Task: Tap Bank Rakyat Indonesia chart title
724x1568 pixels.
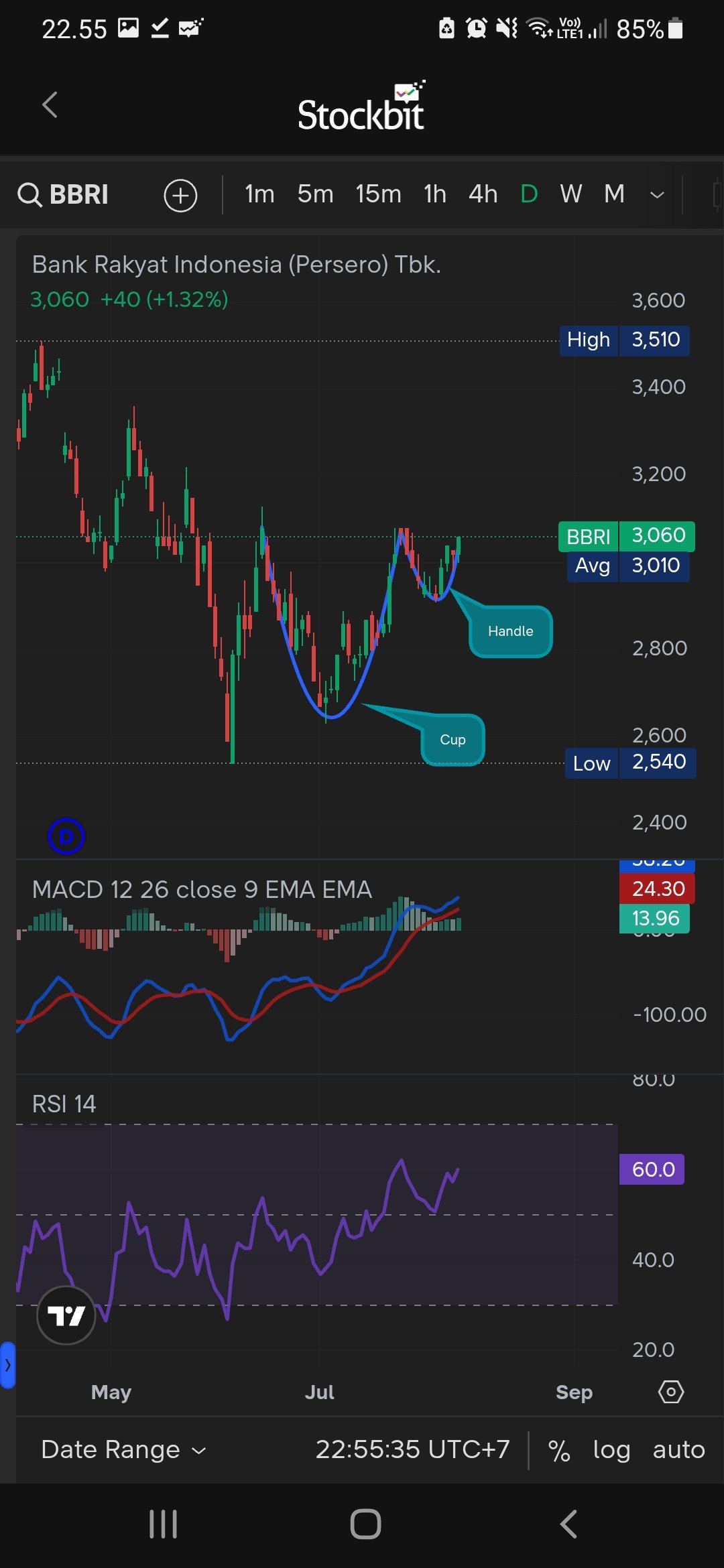Action: click(237, 265)
